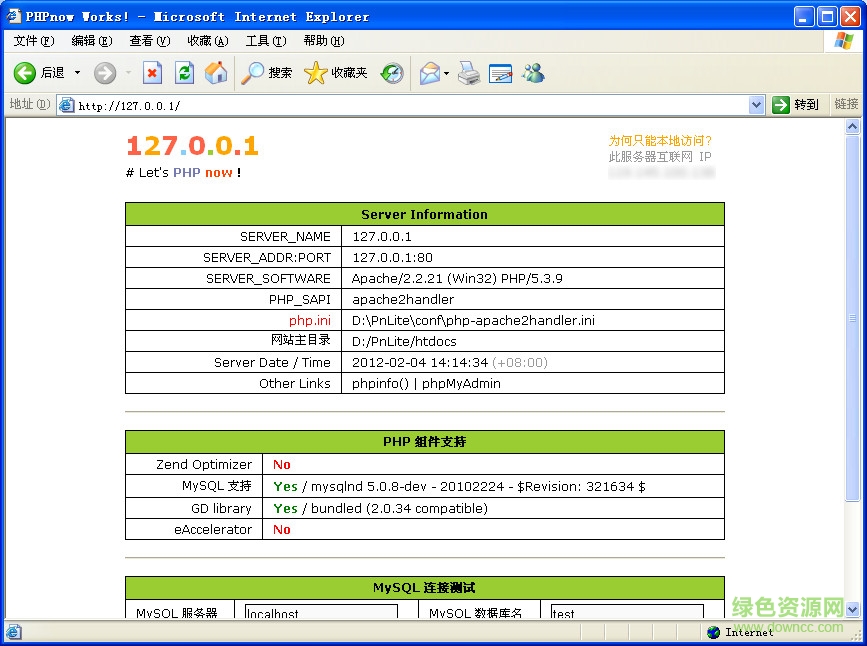
Task: Click the Messenger icon on the toolbar
Action: pos(533,72)
